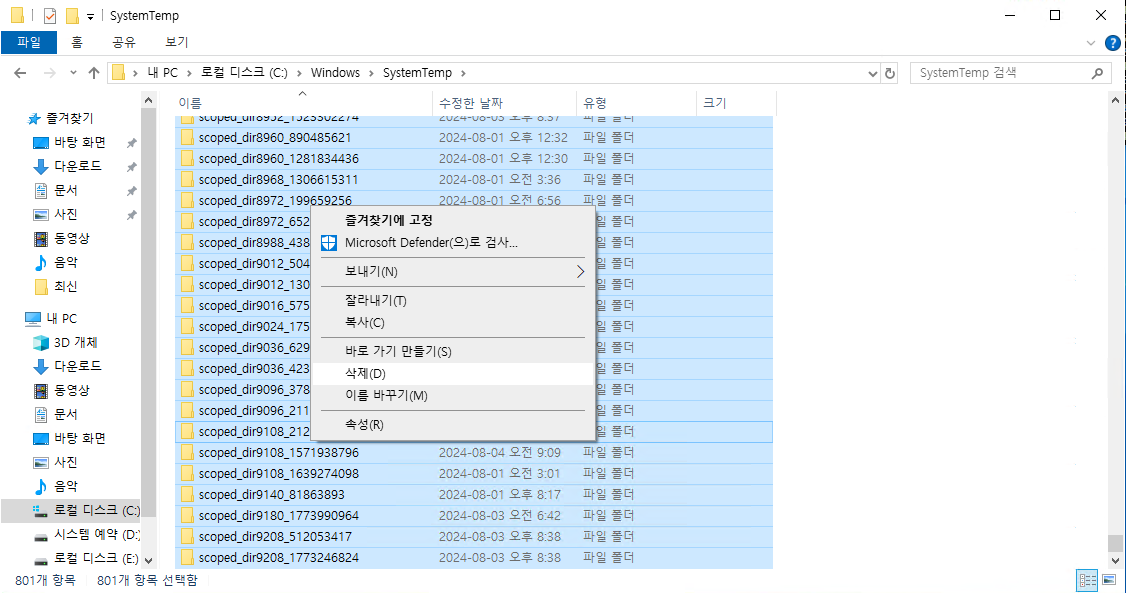Sort by 수정한 날짜 column header
1126x593 pixels.
(470, 102)
